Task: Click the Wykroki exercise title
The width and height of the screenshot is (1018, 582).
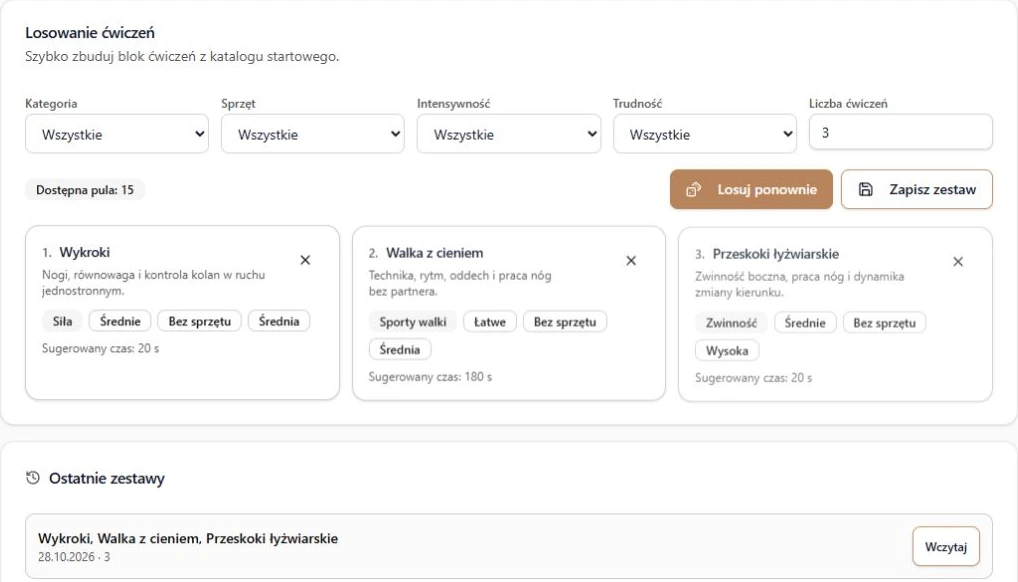Action: pyautogui.click(x=84, y=252)
